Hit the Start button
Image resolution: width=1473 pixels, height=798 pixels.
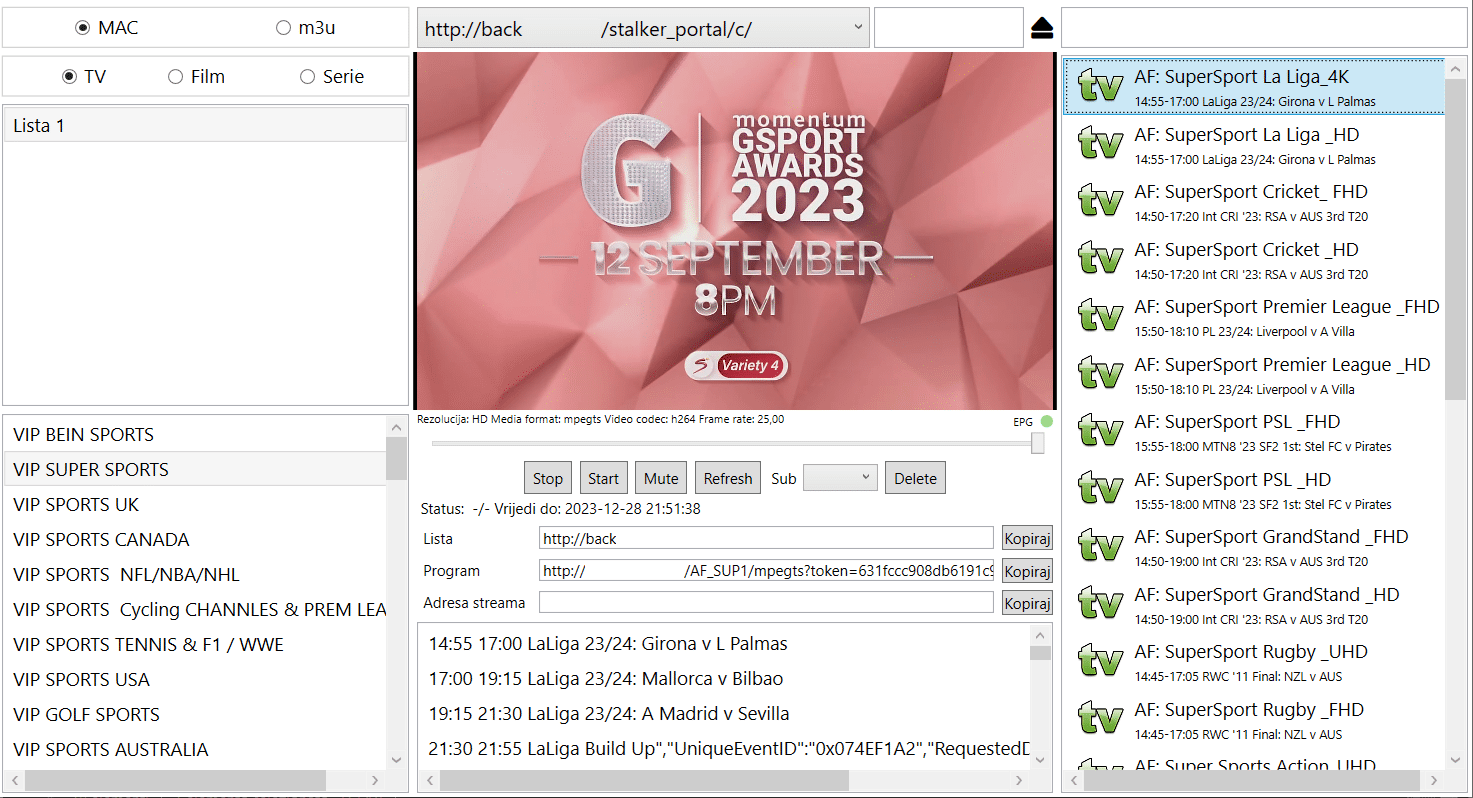tap(604, 478)
